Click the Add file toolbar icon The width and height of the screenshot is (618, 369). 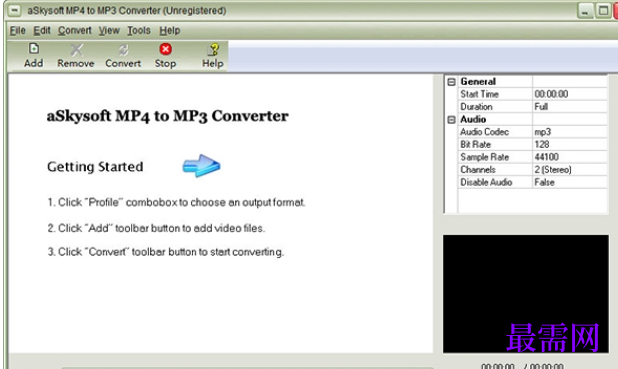click(34, 49)
